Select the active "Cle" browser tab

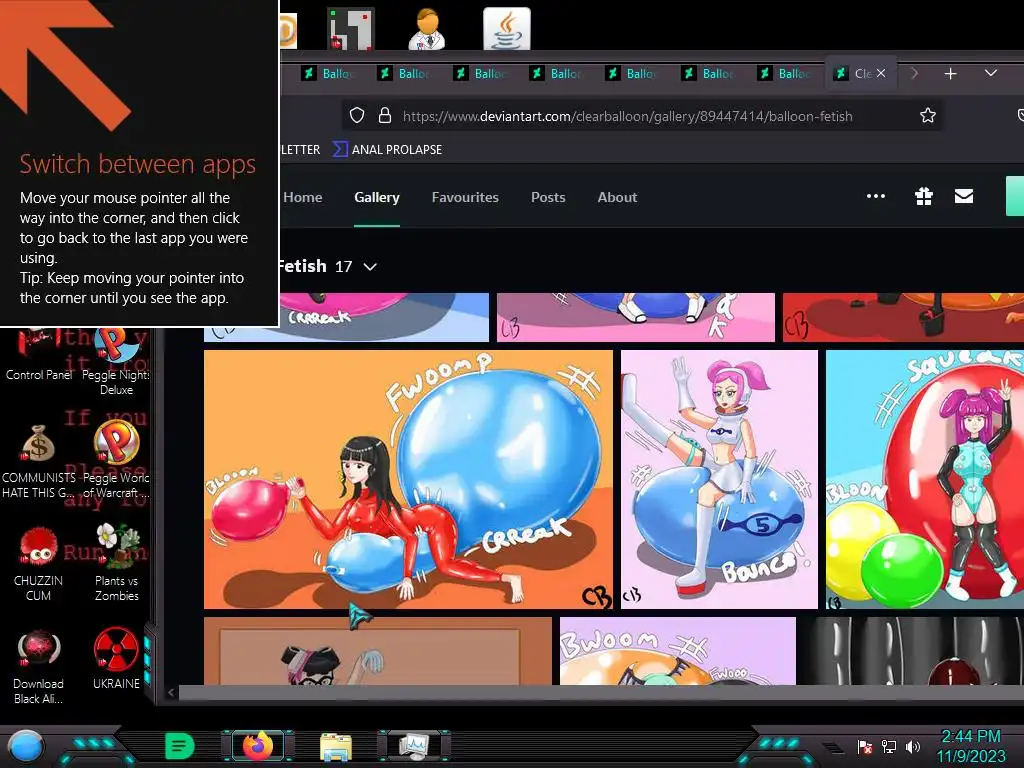coord(861,73)
